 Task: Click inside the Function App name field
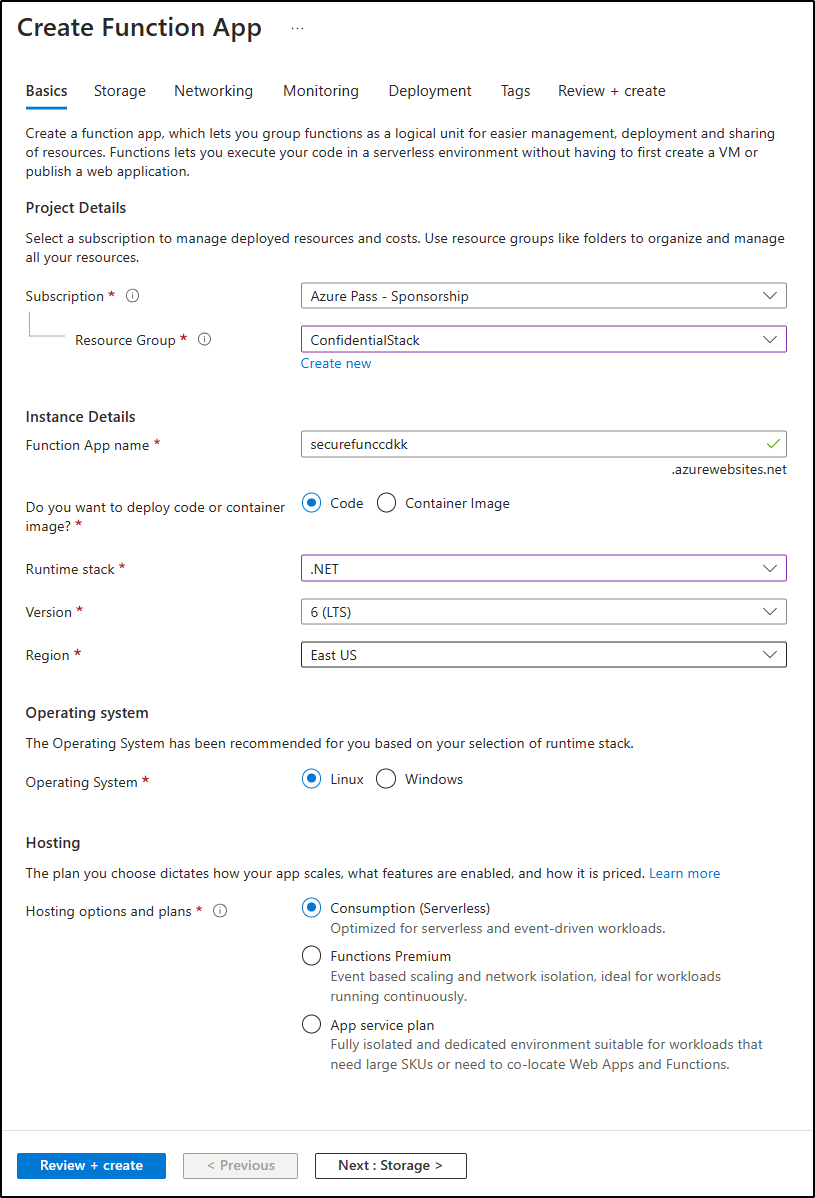[544, 444]
